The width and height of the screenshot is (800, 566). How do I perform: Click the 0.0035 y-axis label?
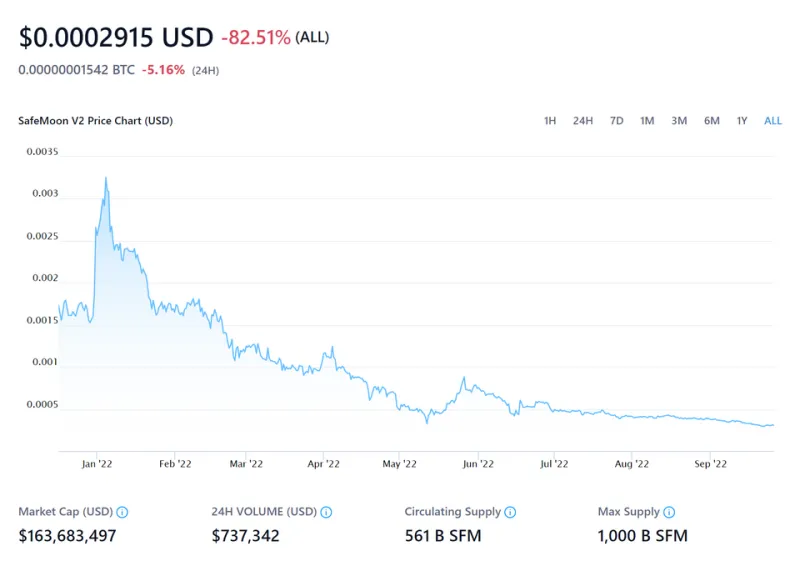42,152
